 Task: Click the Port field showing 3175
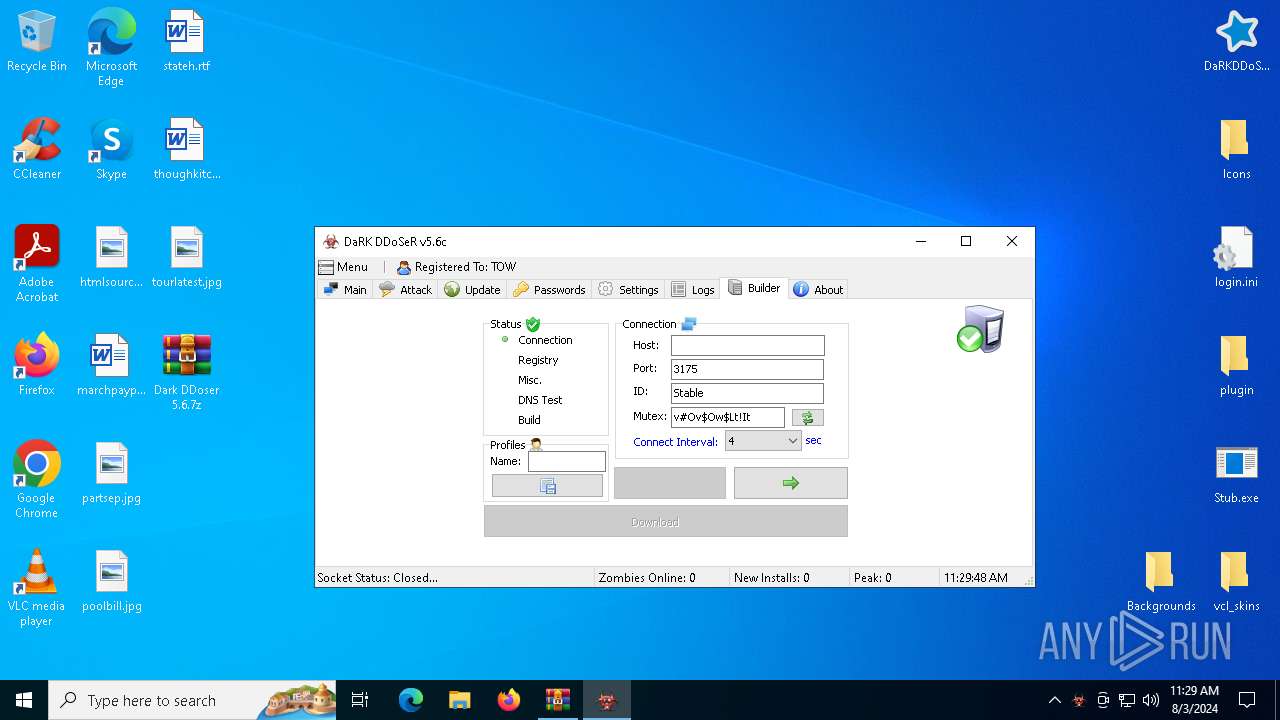pyautogui.click(x=747, y=369)
